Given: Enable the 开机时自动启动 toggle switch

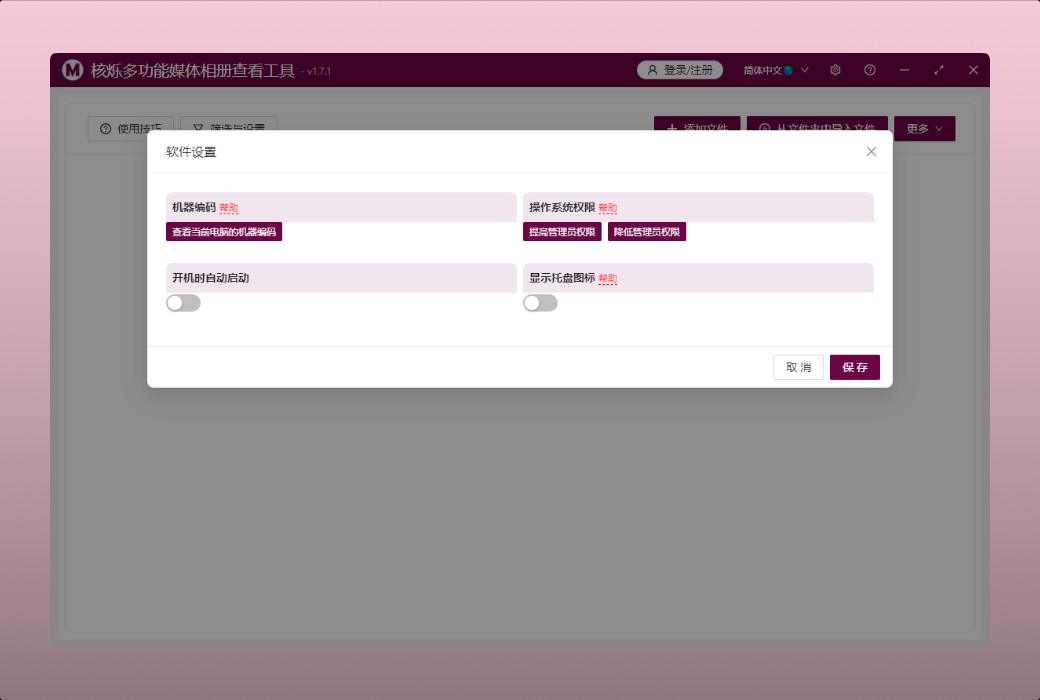Looking at the screenshot, I should (183, 303).
